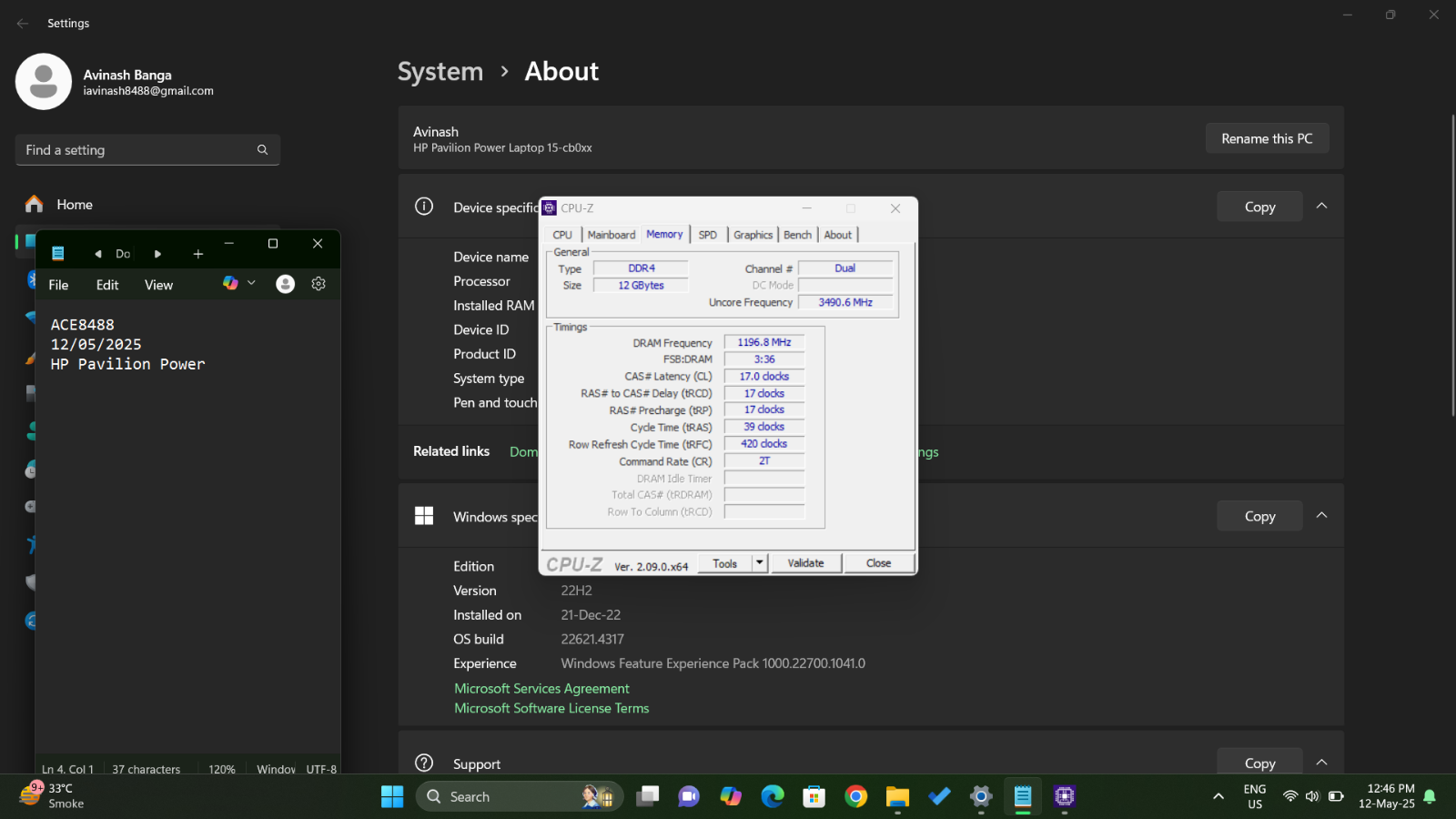Open the volume speaker tray icon

(1312, 796)
